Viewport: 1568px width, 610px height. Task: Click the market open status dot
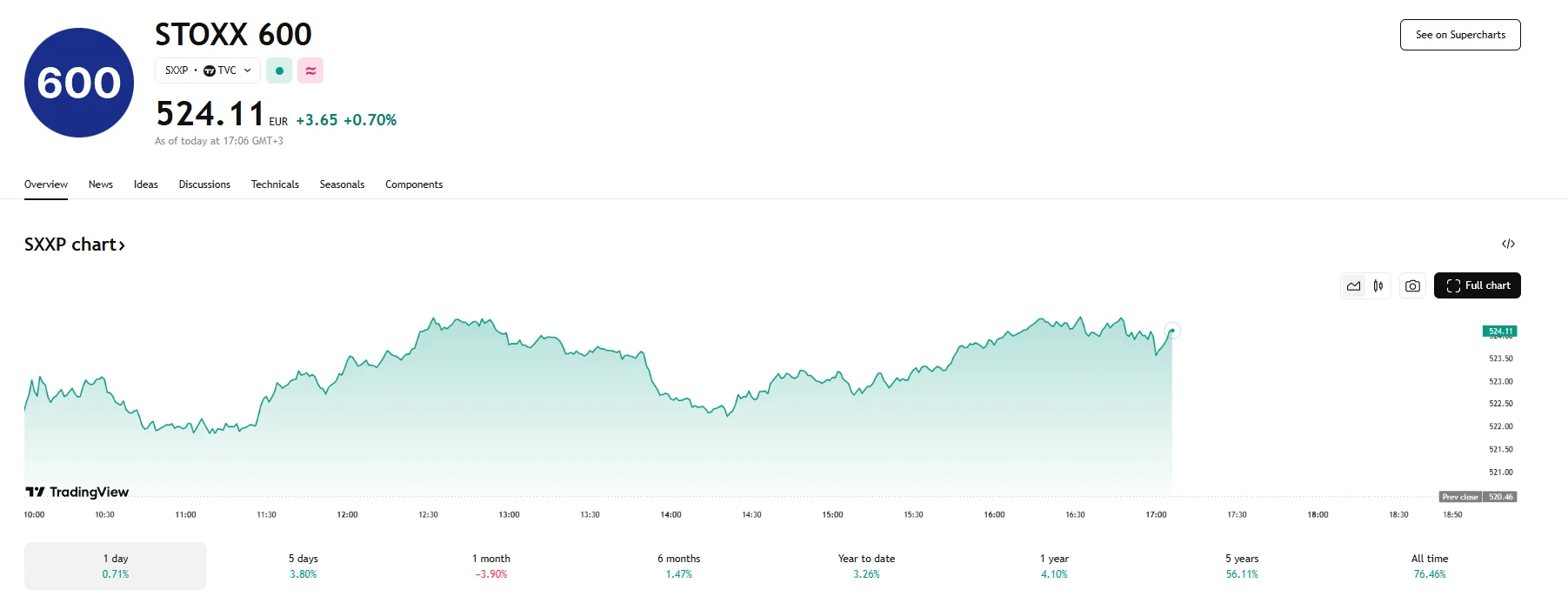pyautogui.click(x=279, y=70)
